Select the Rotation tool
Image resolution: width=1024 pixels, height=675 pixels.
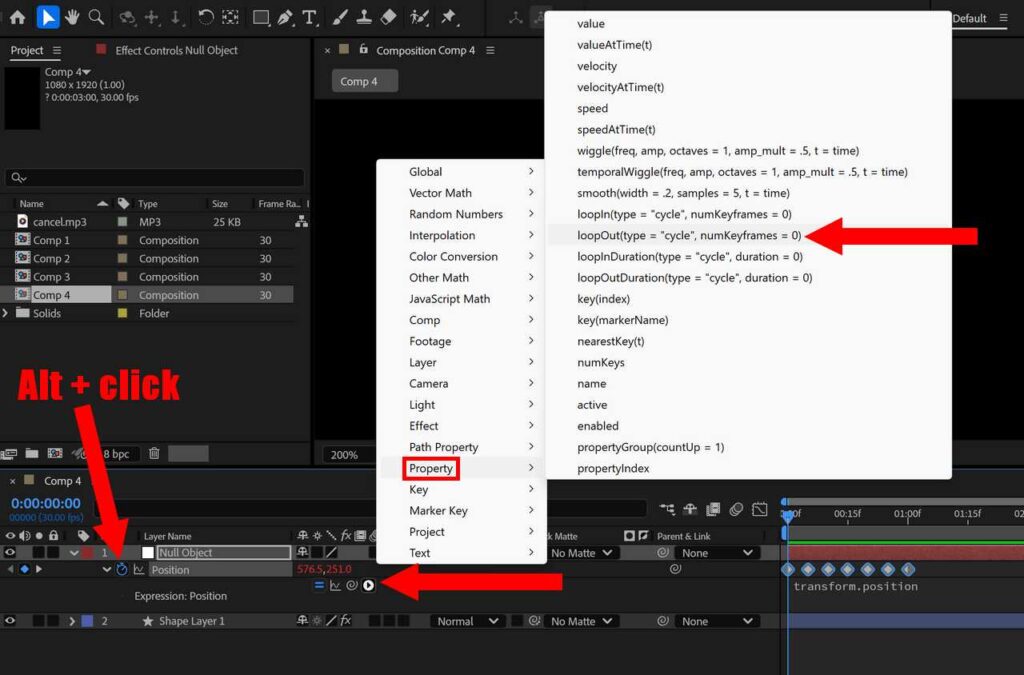[x=205, y=18]
